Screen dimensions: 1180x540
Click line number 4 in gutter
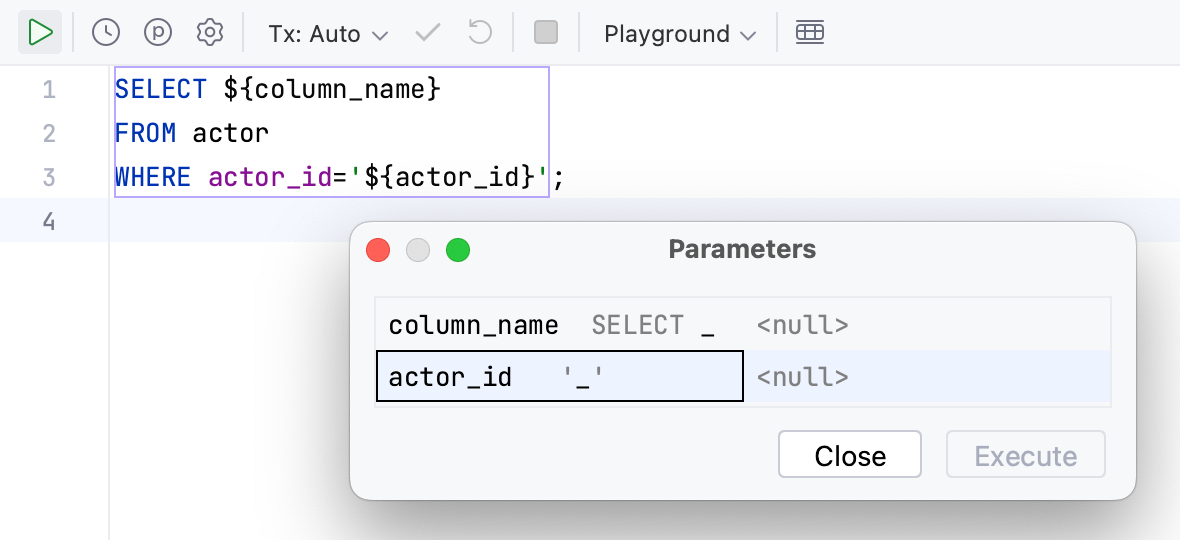pyautogui.click(x=49, y=221)
